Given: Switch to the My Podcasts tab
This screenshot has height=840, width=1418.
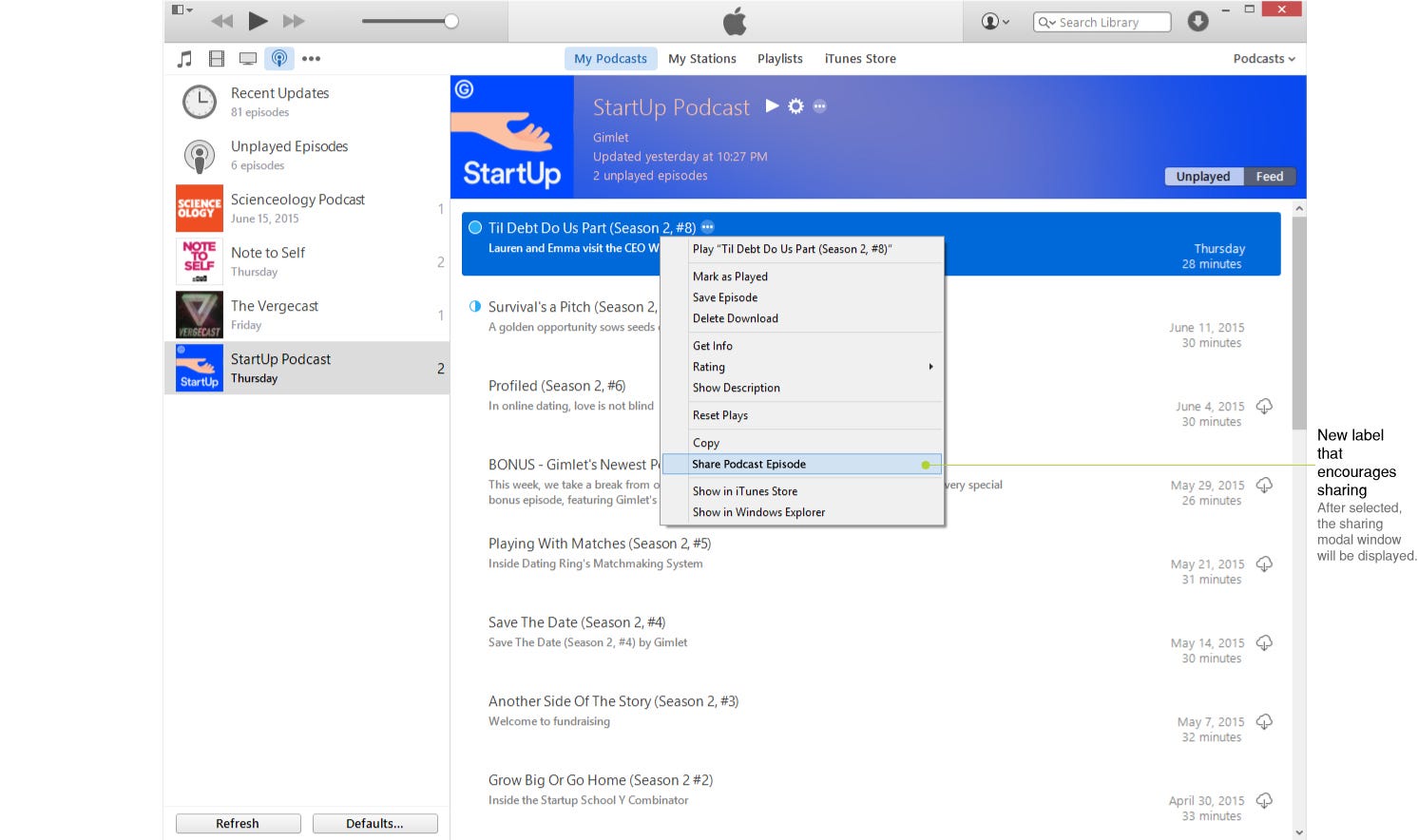Looking at the screenshot, I should click(x=610, y=59).
